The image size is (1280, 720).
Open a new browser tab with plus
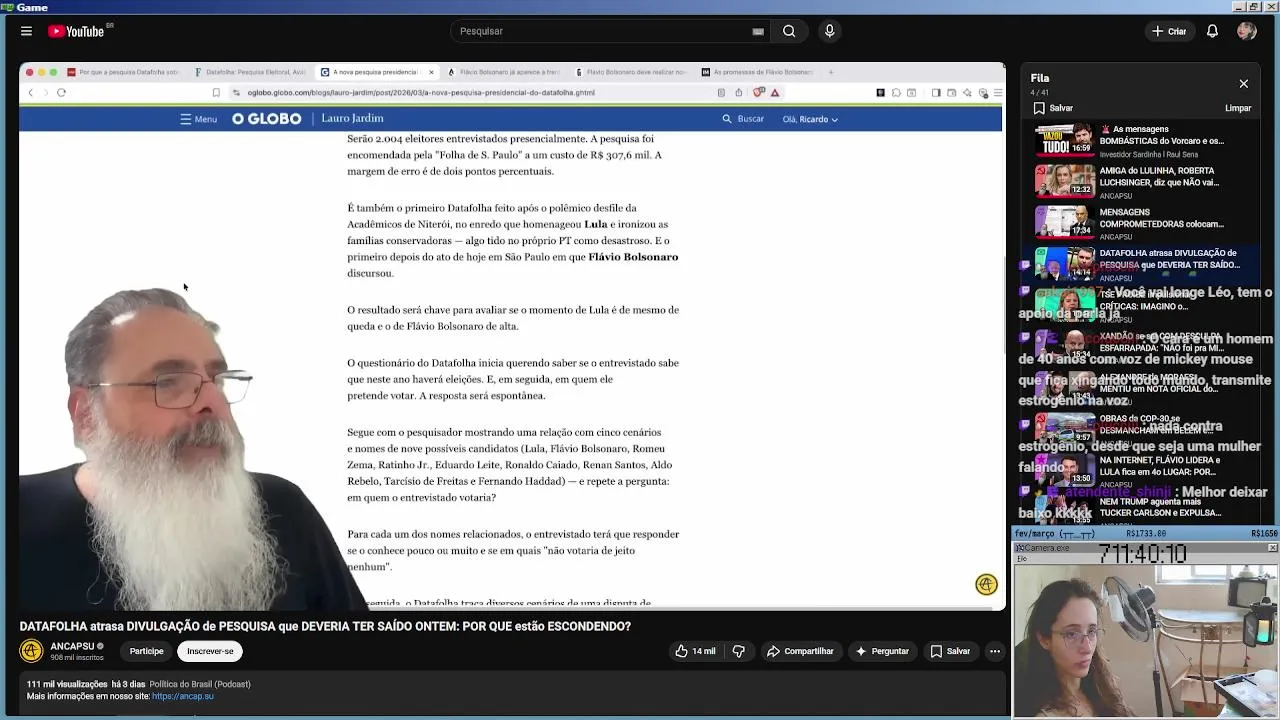830,72
